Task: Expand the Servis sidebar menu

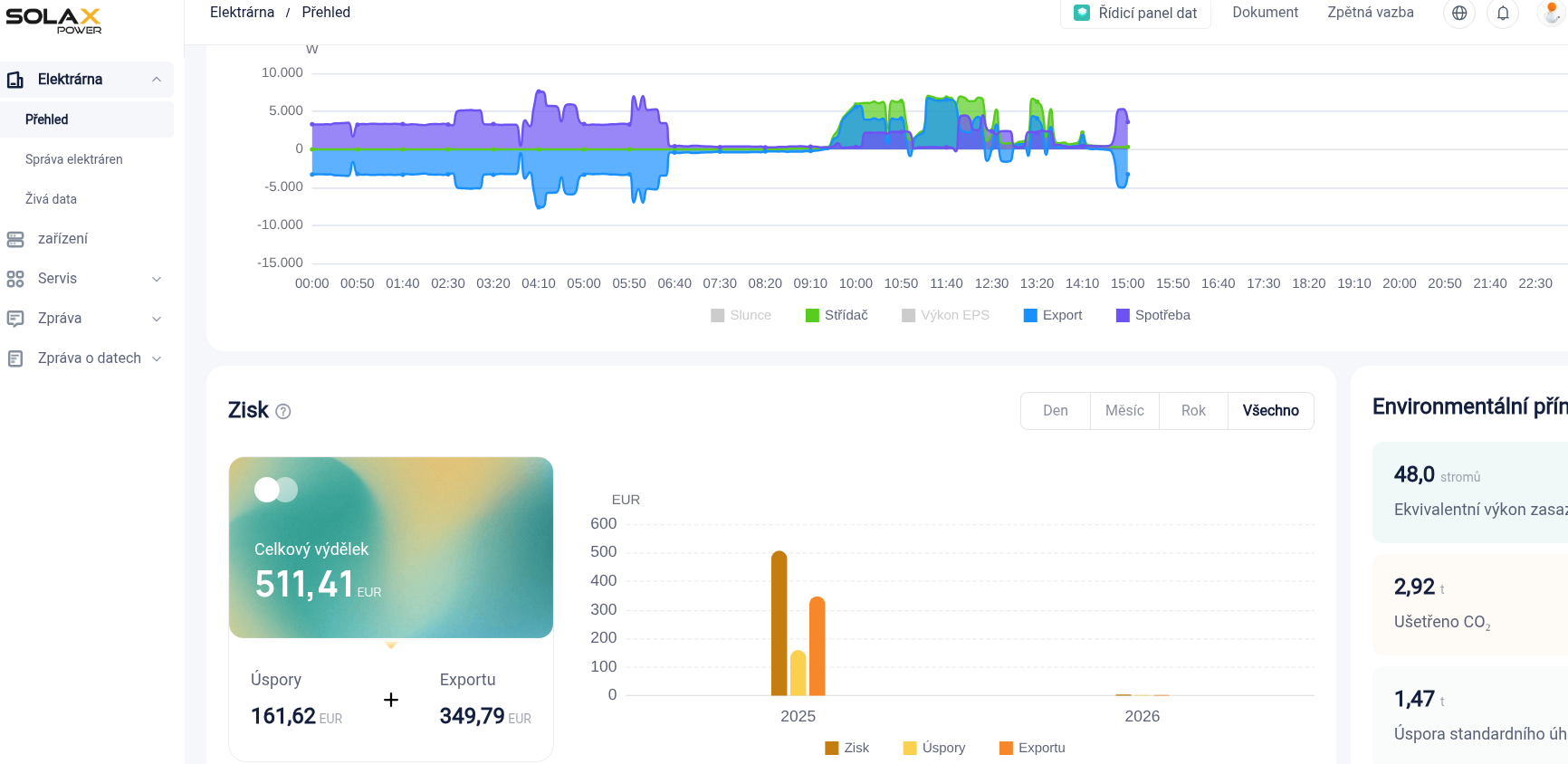Action: click(x=157, y=279)
